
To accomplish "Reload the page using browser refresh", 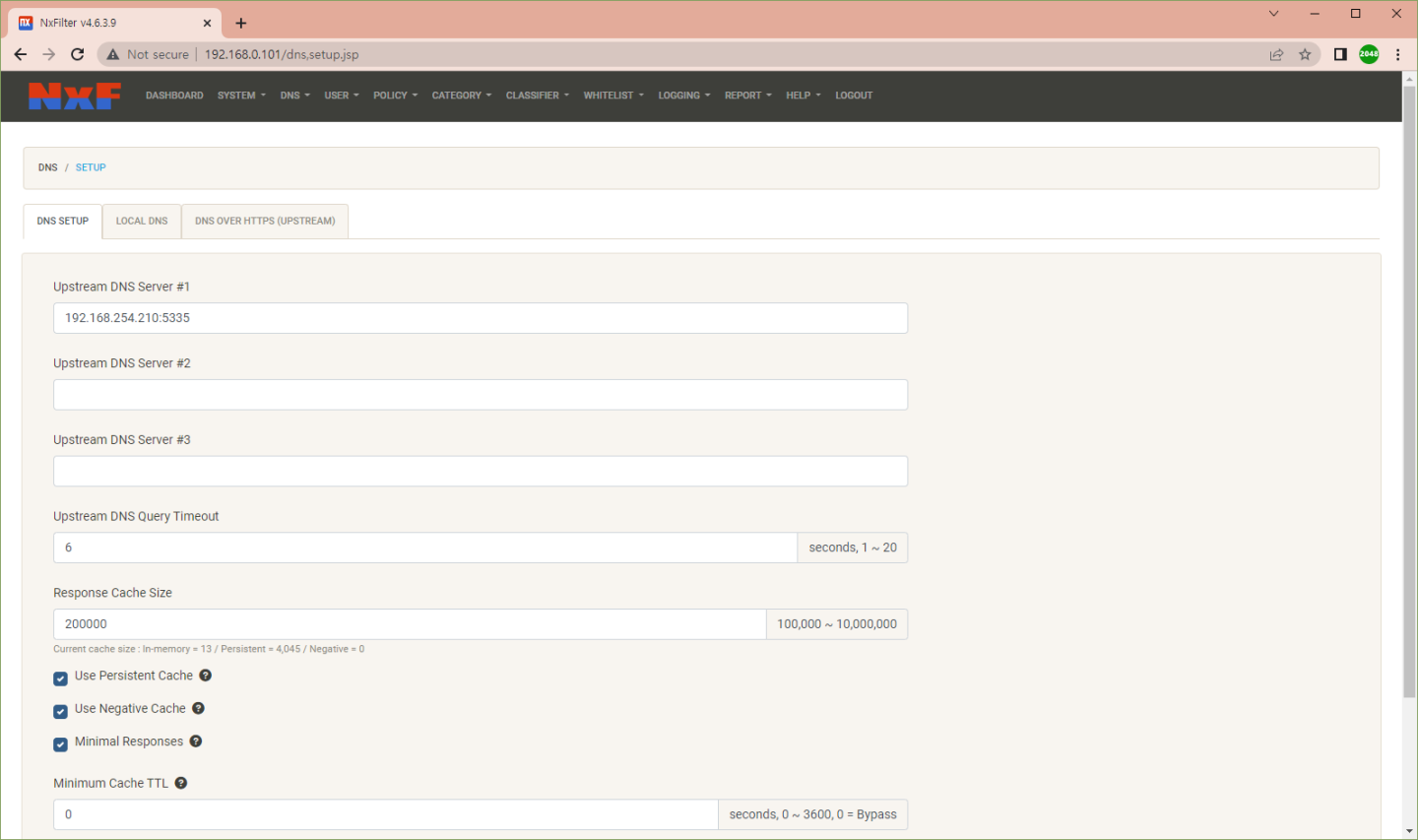I will (78, 55).
